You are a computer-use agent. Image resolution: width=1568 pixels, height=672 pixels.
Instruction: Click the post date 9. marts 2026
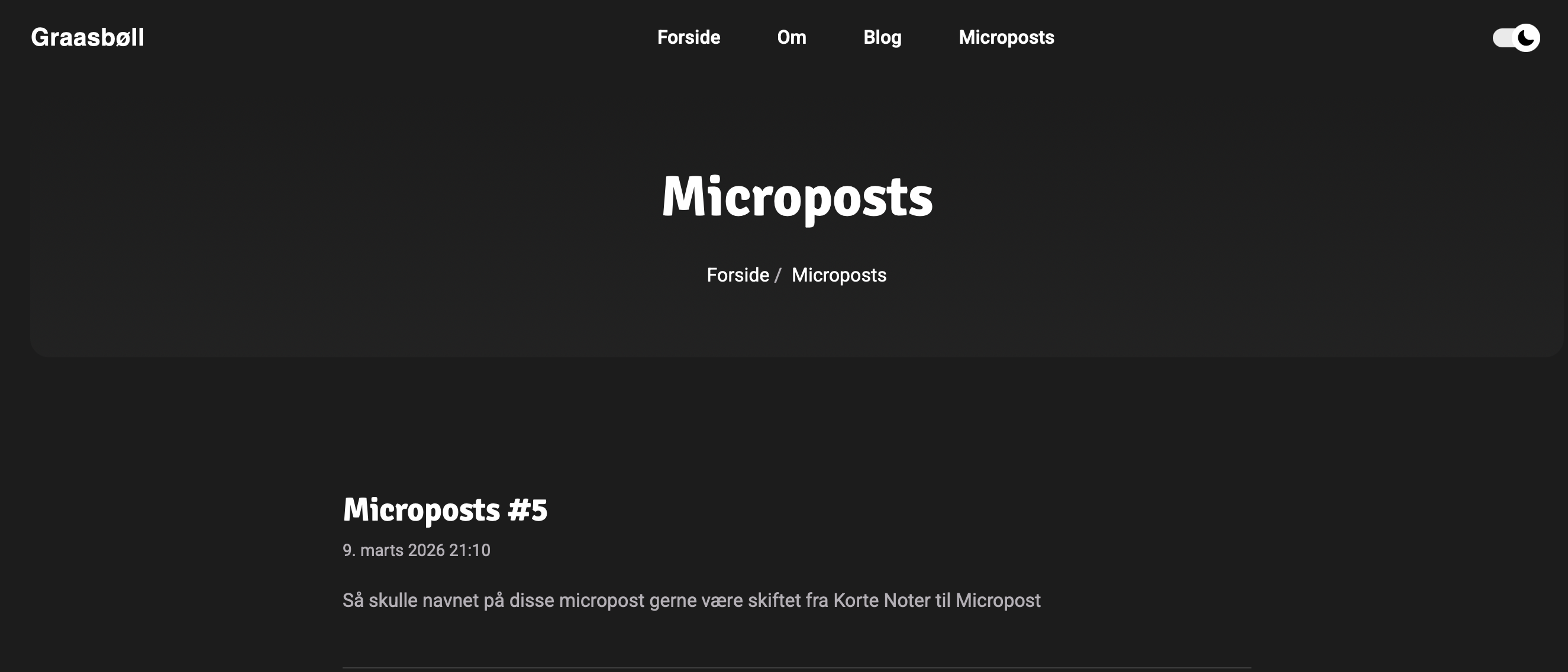395,550
